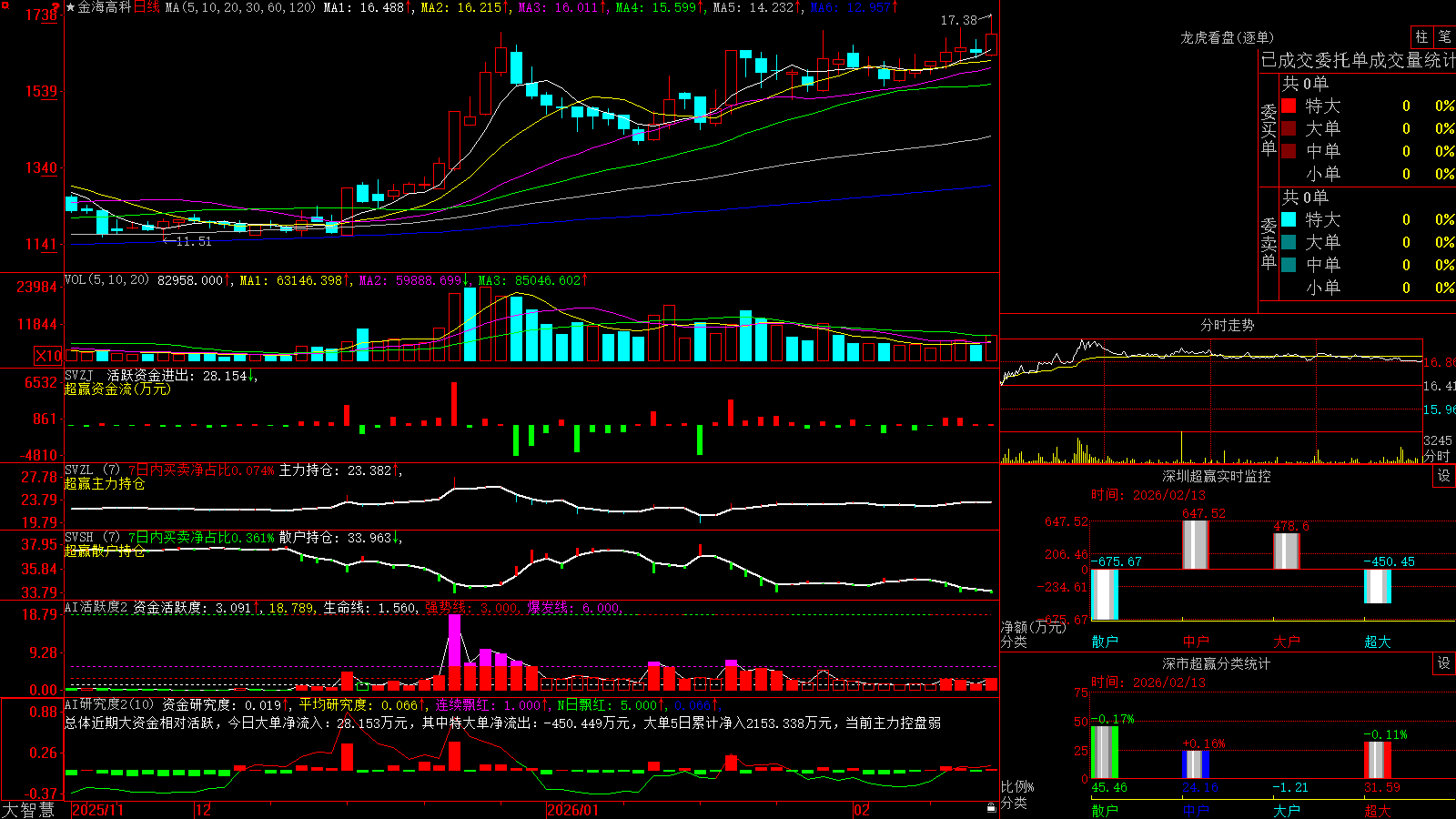Click the star icon beside 金海高科
1456x819 pixels.
(70, 7)
